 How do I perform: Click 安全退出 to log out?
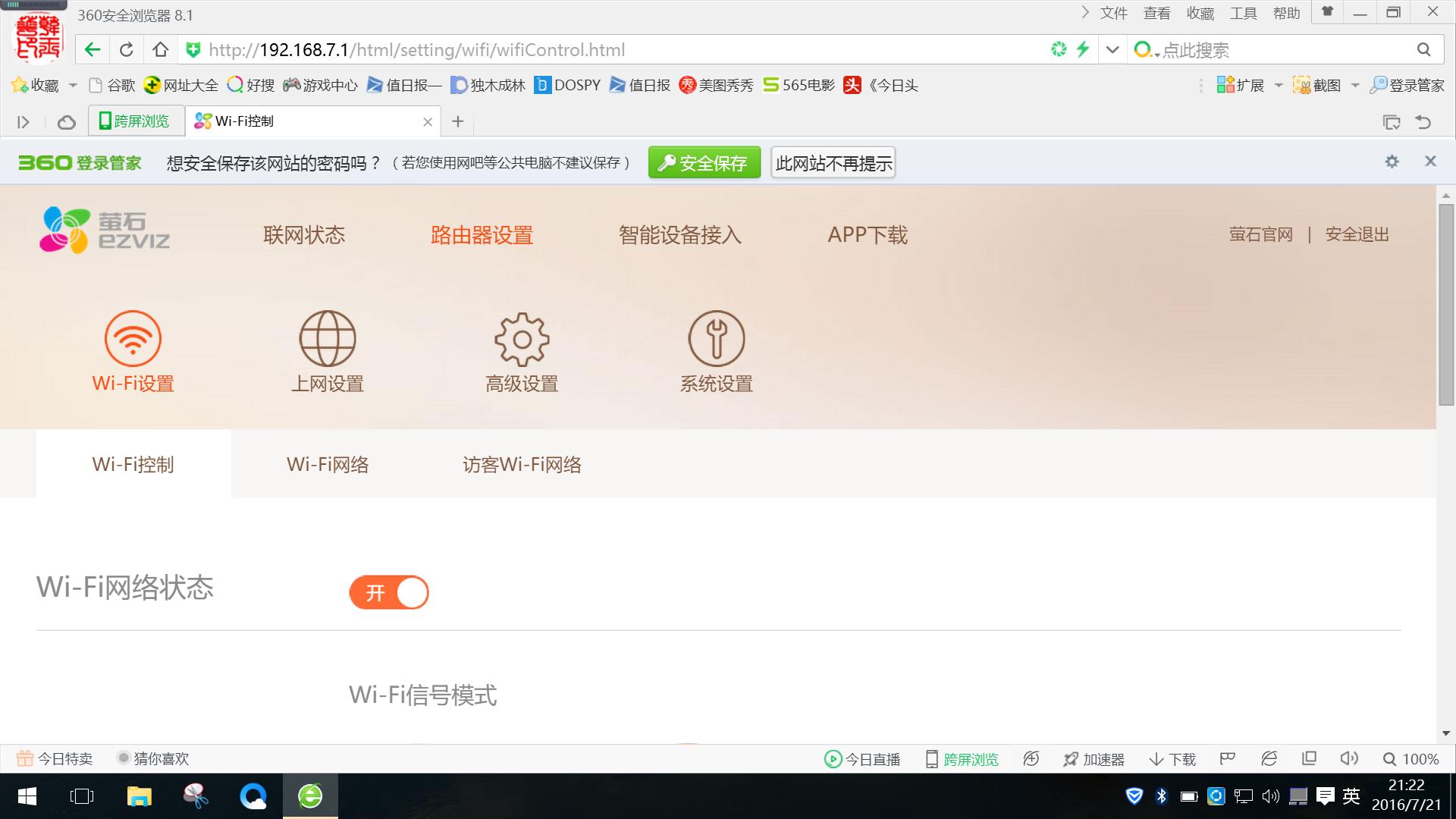[1357, 234]
